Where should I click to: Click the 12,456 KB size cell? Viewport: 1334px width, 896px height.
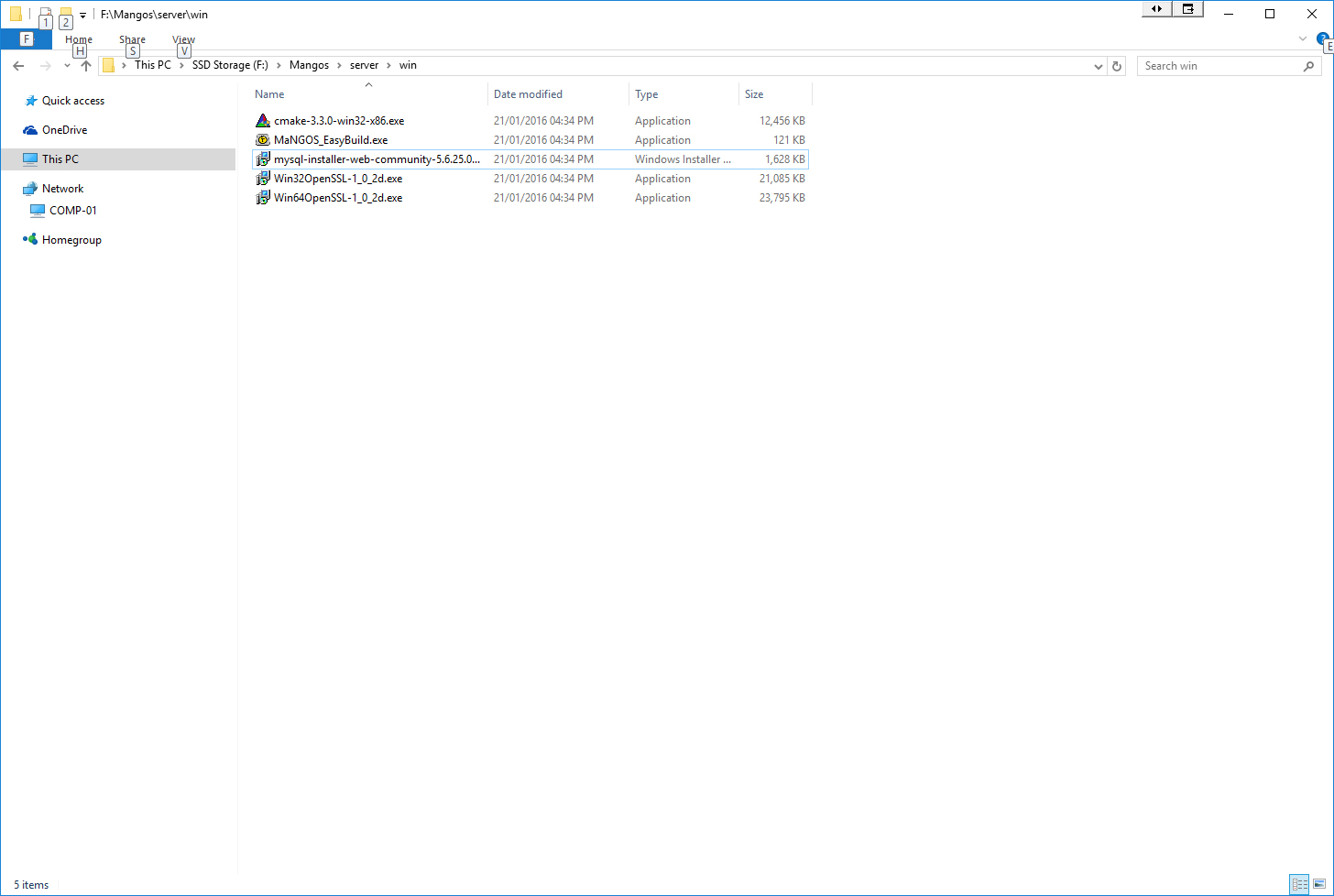click(782, 121)
